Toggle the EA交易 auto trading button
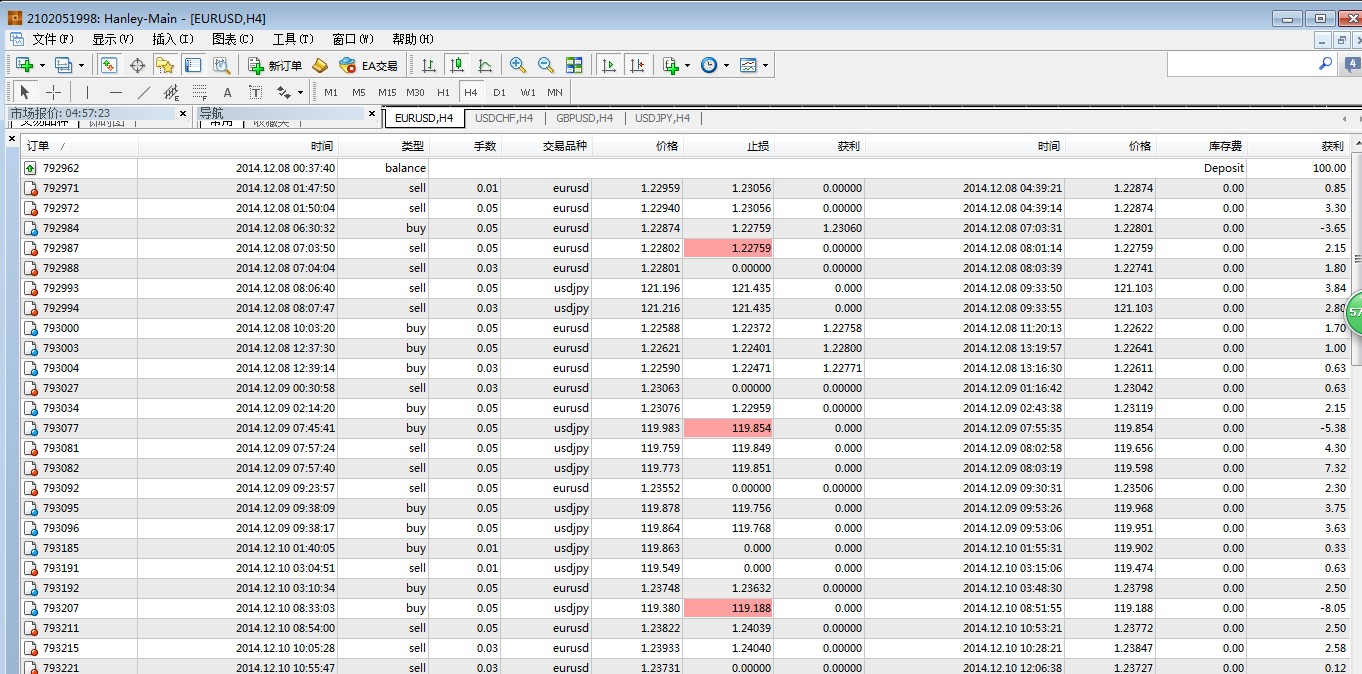This screenshot has width=1362, height=674. 368,65
